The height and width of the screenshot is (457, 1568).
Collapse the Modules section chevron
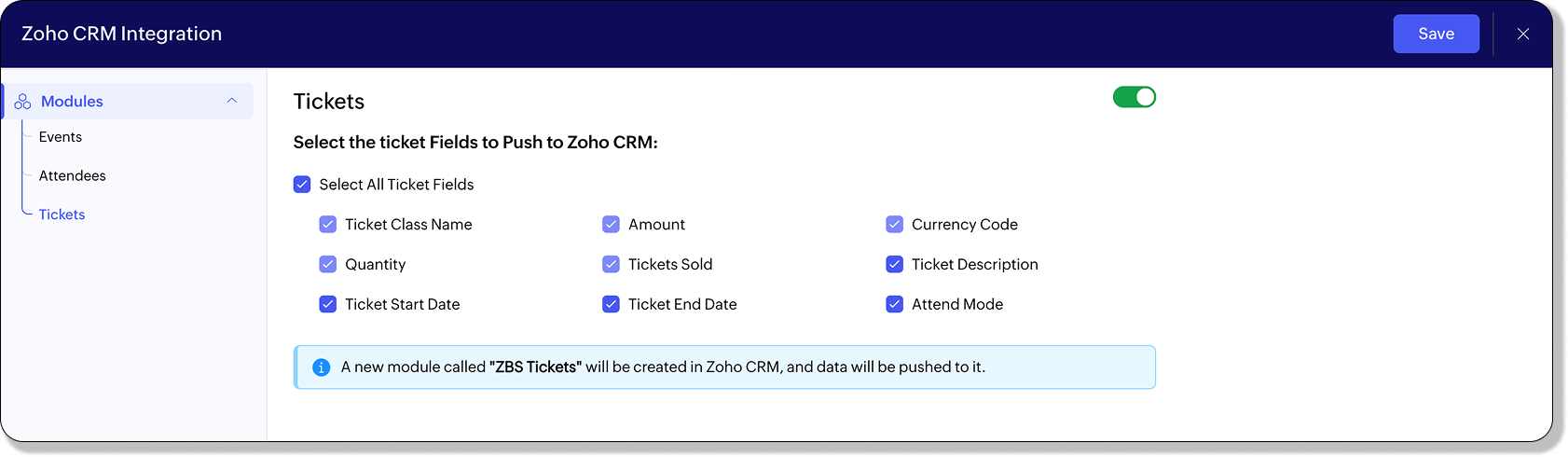pos(232,101)
